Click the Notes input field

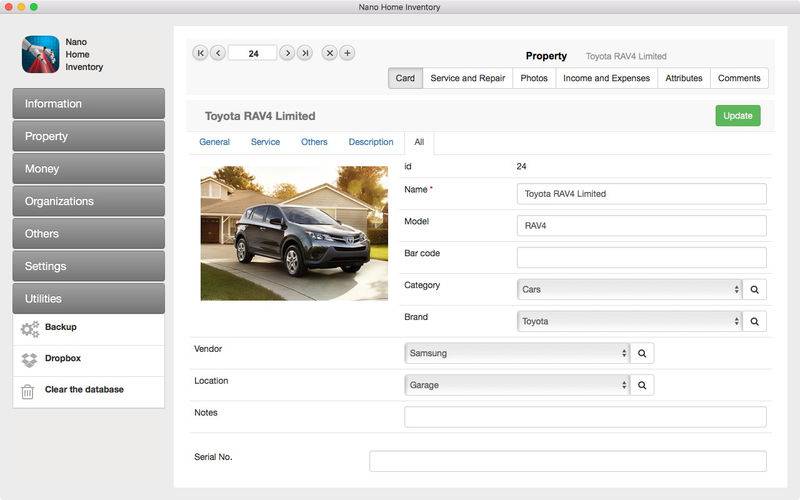click(585, 417)
